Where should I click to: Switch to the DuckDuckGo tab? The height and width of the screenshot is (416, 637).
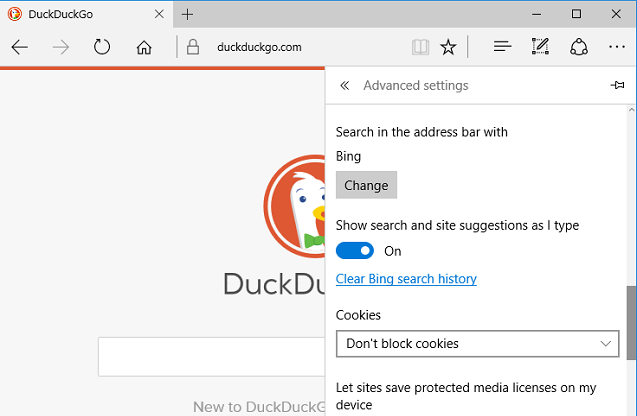pos(86,14)
